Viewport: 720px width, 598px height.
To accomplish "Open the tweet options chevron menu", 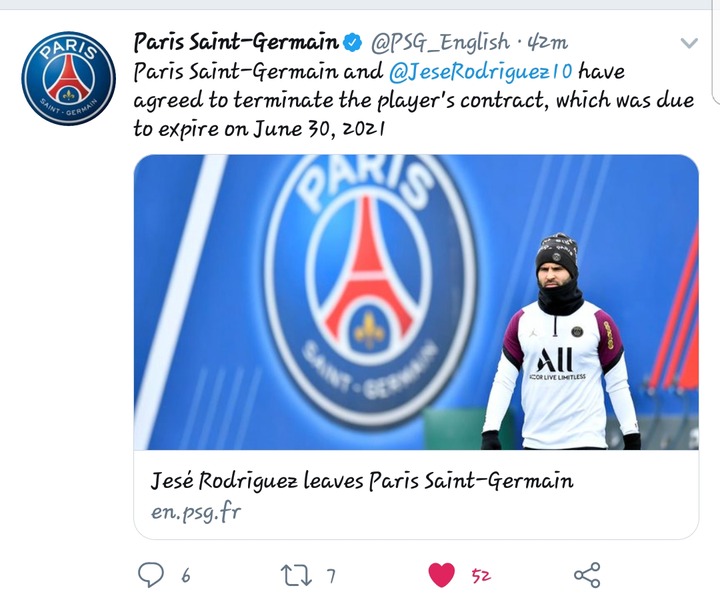I will [689, 43].
